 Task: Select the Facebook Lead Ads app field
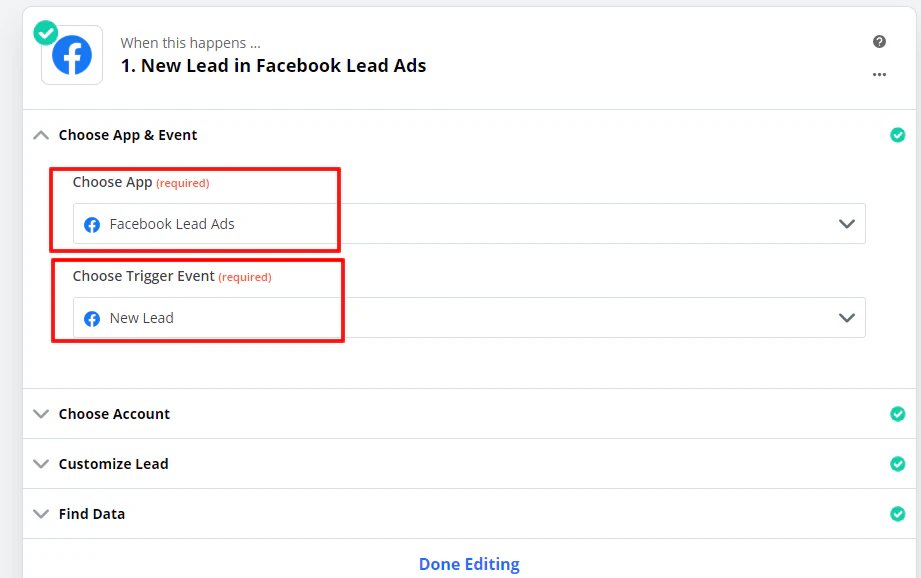[x=400, y=224]
